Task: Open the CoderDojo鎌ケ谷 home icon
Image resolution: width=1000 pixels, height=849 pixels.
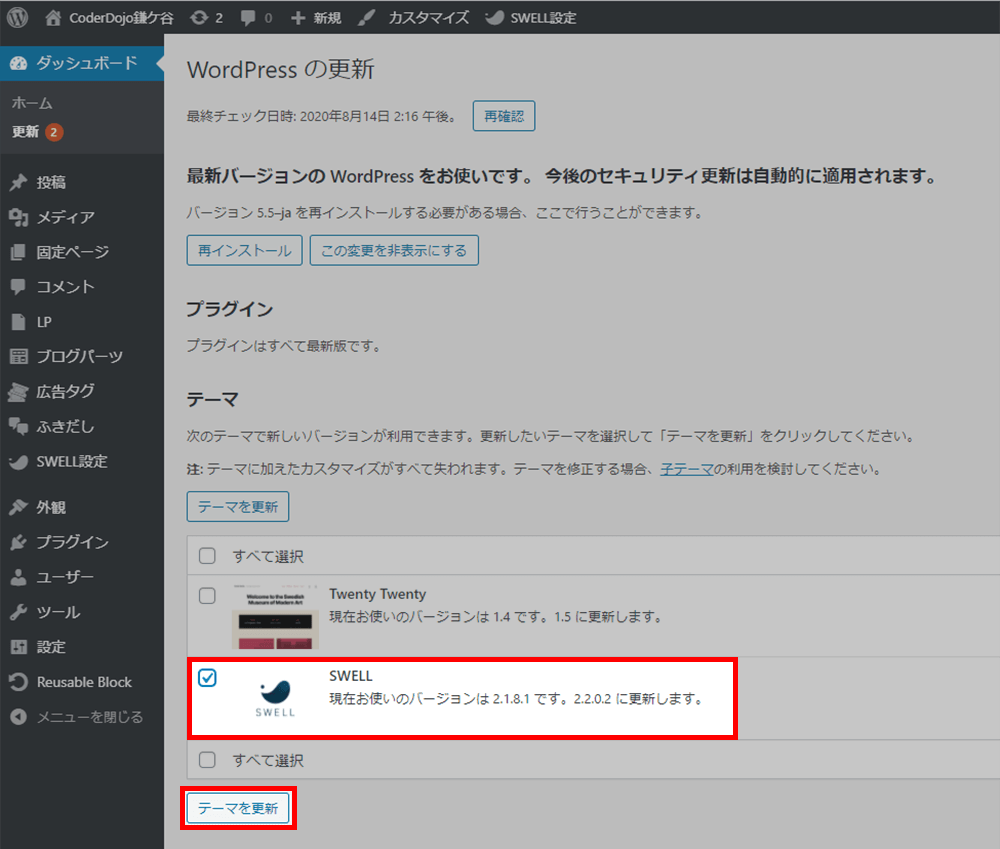Action: (53, 17)
